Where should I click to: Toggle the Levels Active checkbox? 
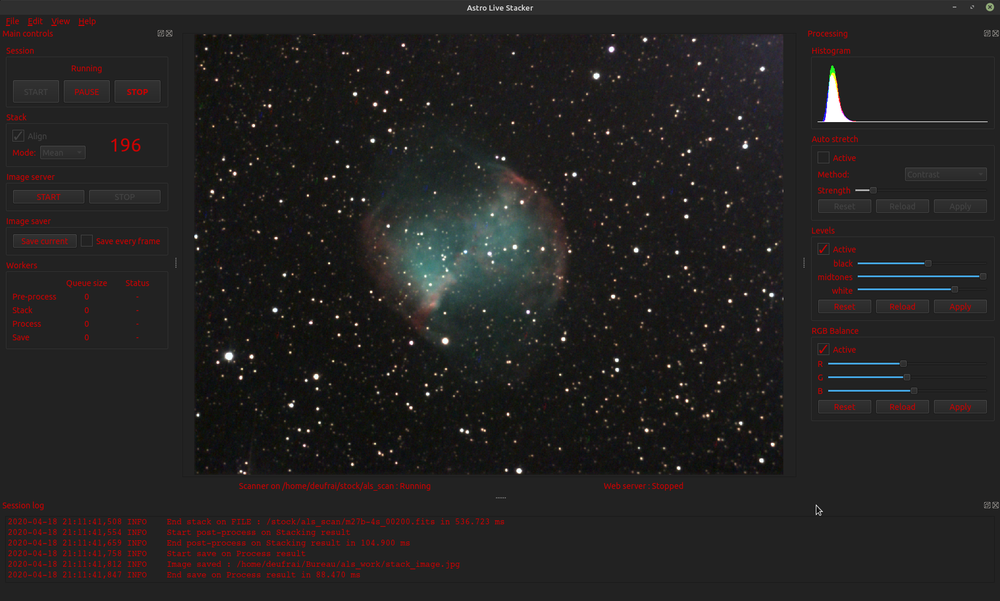point(823,249)
